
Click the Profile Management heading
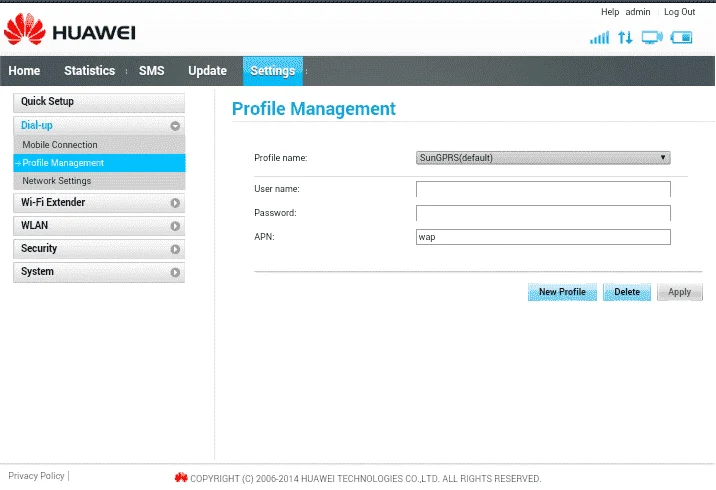pos(314,109)
